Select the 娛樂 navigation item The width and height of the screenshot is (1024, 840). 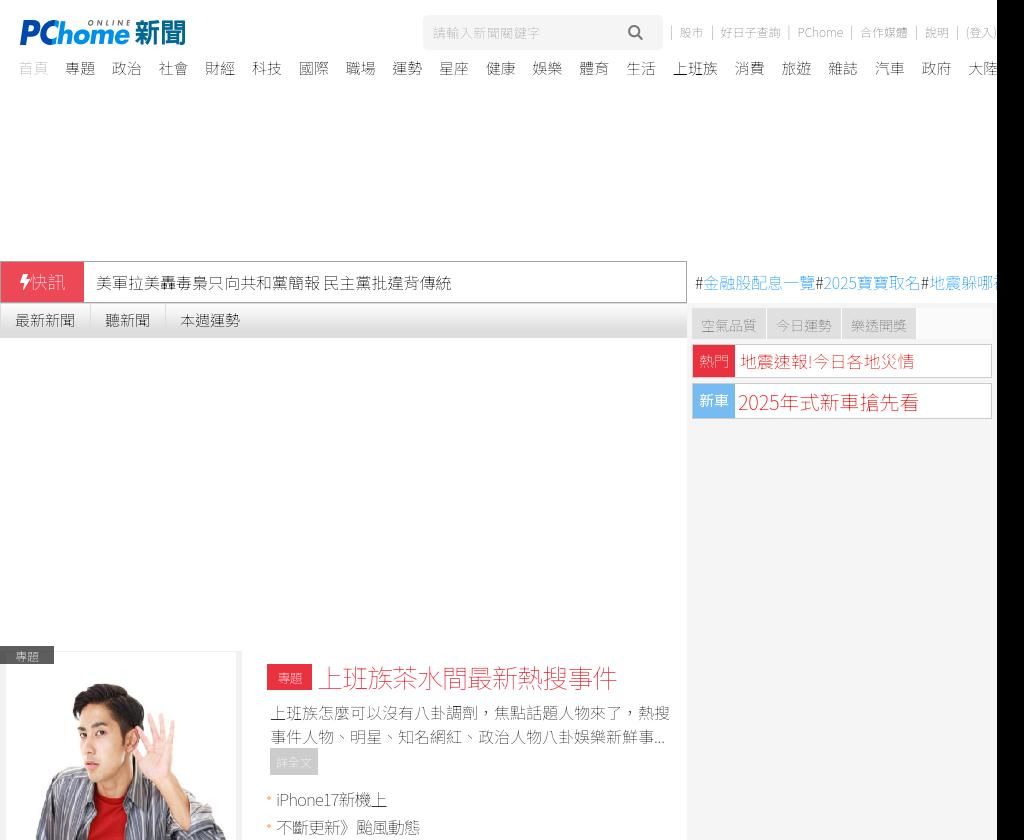point(547,68)
